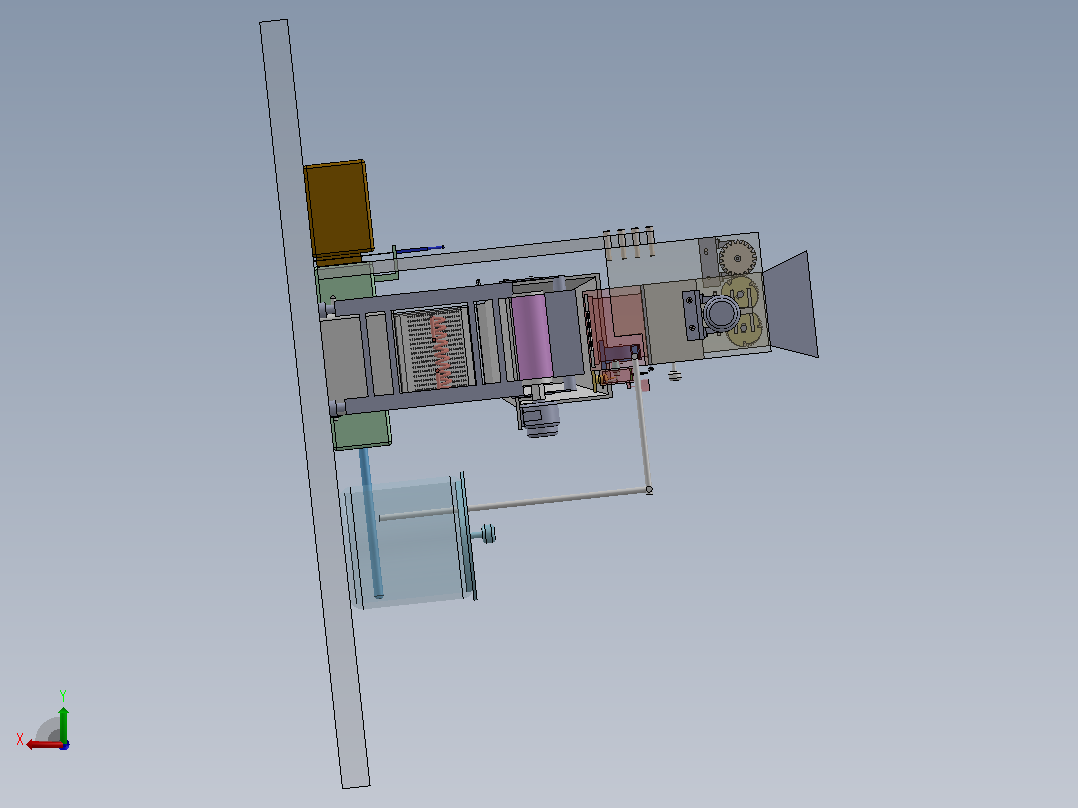Pick the blue vertical tube inside tank
This screenshot has width=1078, height=808.
pos(371,522)
